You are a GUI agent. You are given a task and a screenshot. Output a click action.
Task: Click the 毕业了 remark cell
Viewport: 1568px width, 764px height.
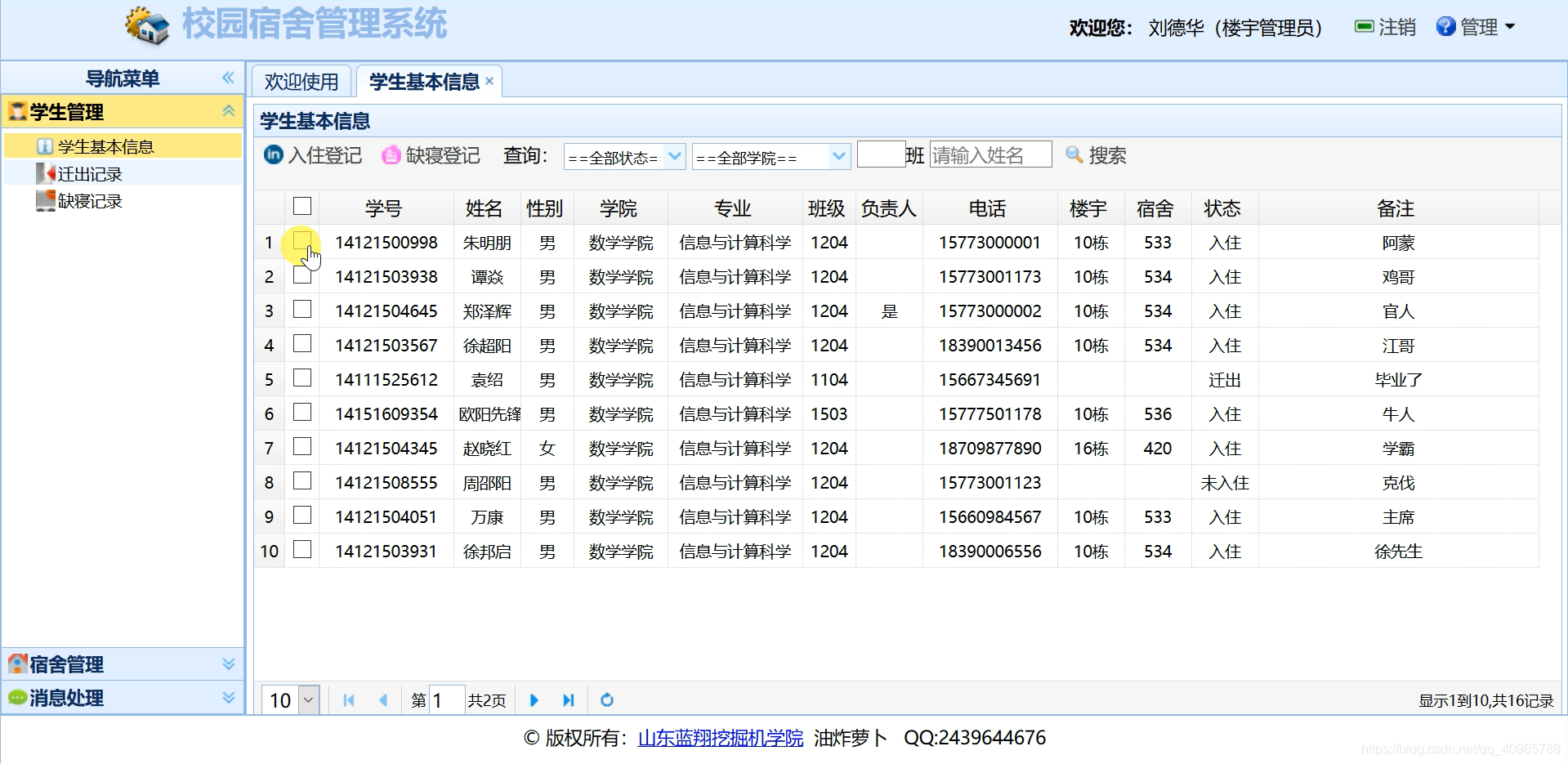point(1398,380)
